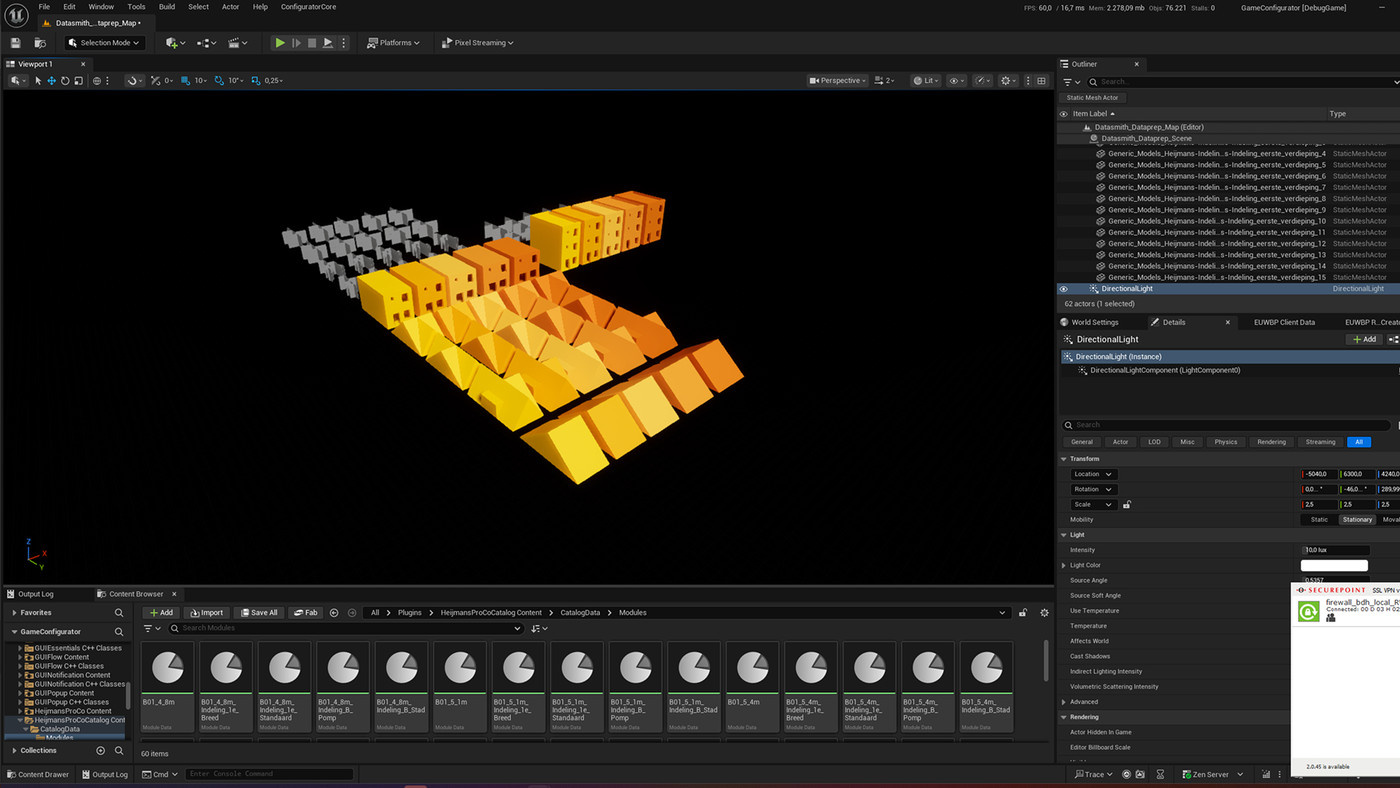Click the Stop simulation square button
Viewport: 1400px width, 788px height.
pos(312,43)
